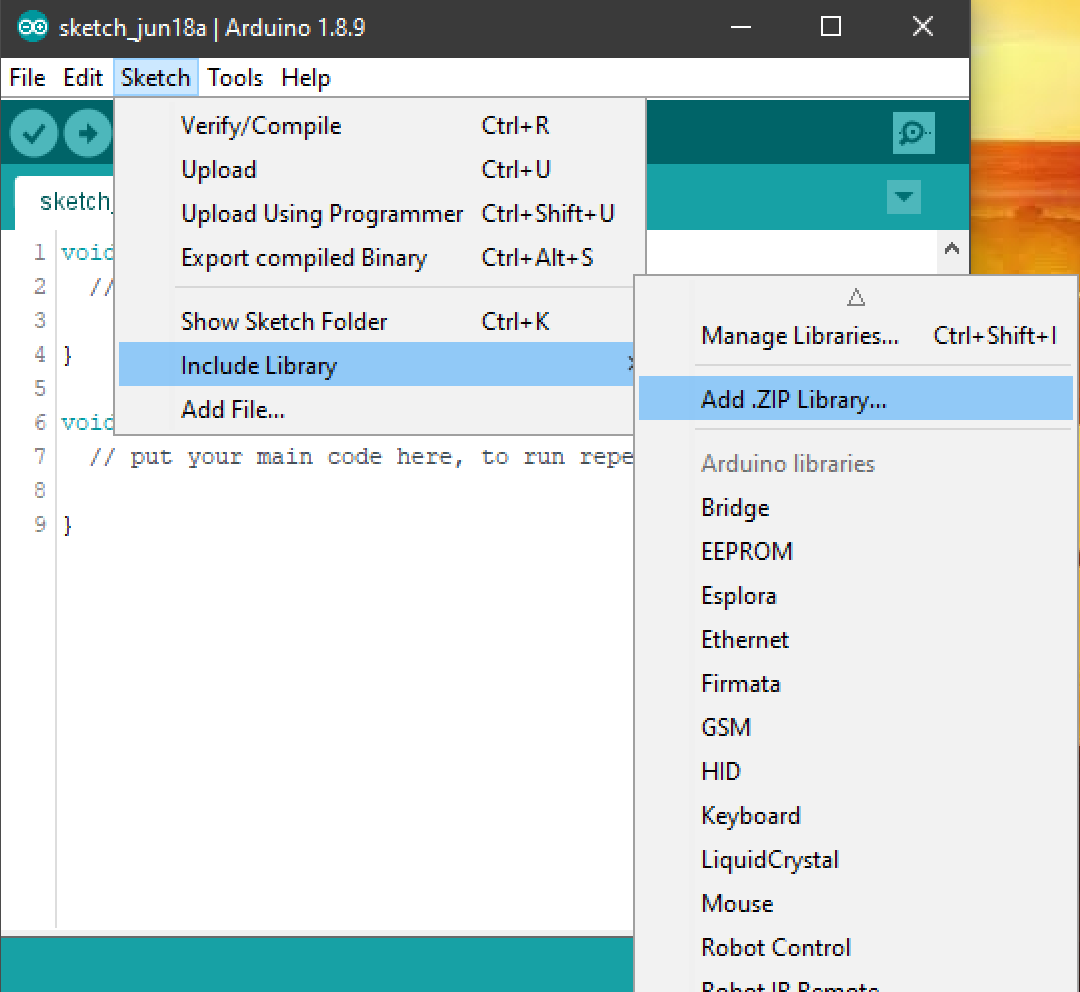Include the HID library

coord(855,772)
